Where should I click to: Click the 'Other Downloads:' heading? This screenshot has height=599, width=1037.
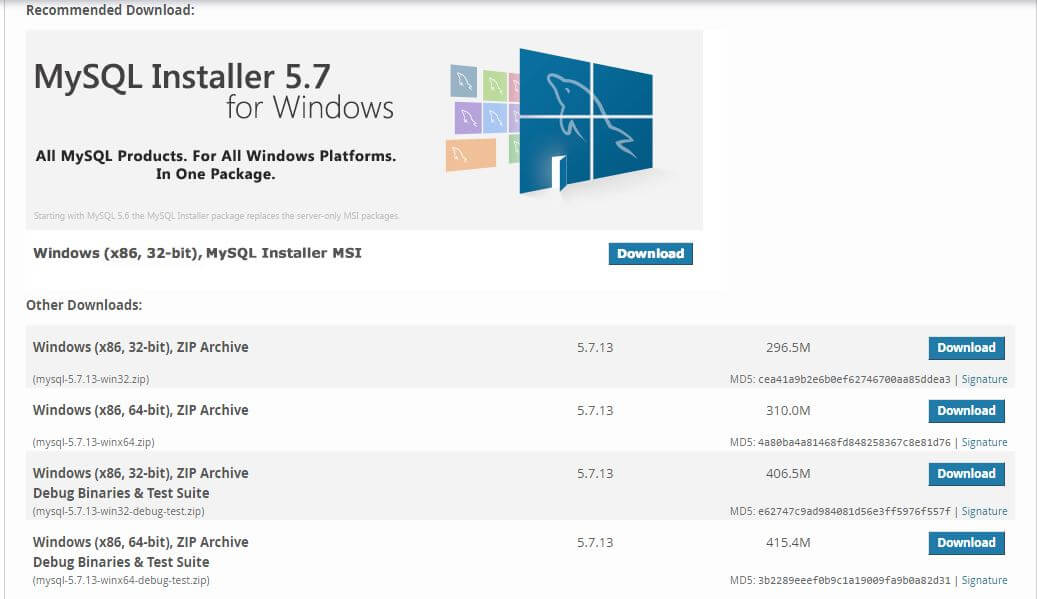click(84, 305)
